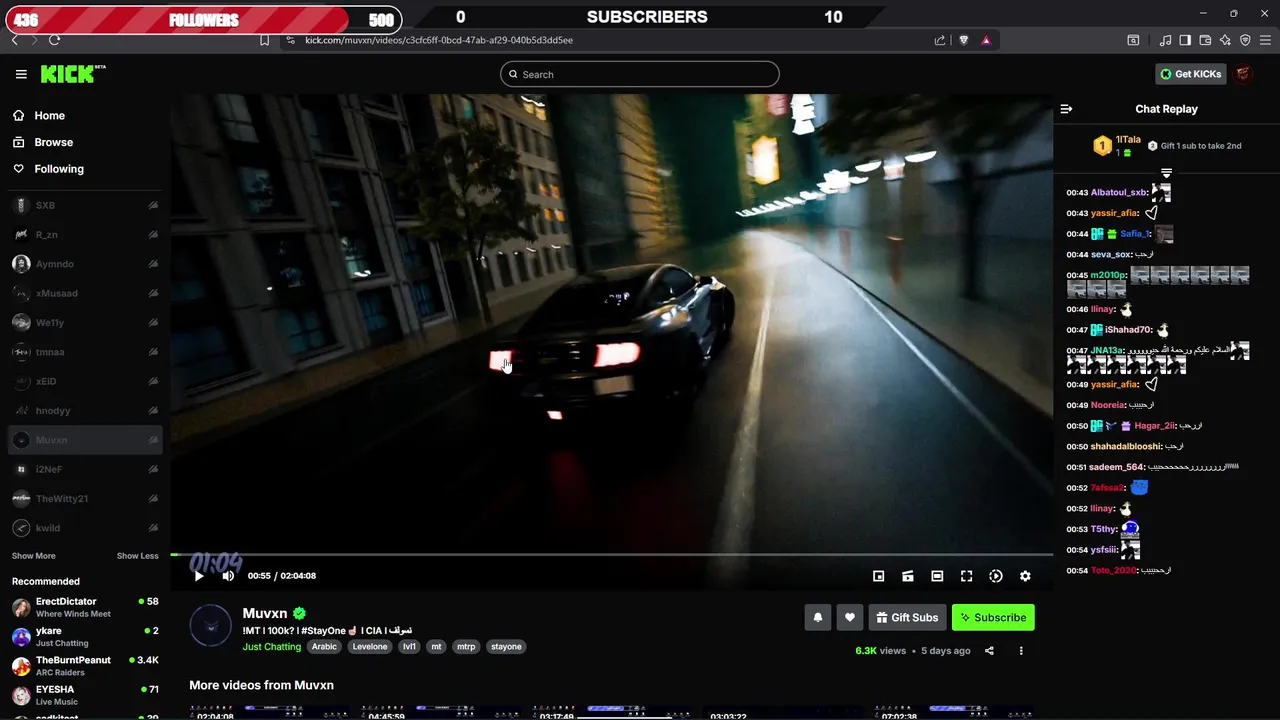Image resolution: width=1280 pixels, height=720 pixels.
Task: Select the Levelone tag
Action: pyautogui.click(x=370, y=647)
